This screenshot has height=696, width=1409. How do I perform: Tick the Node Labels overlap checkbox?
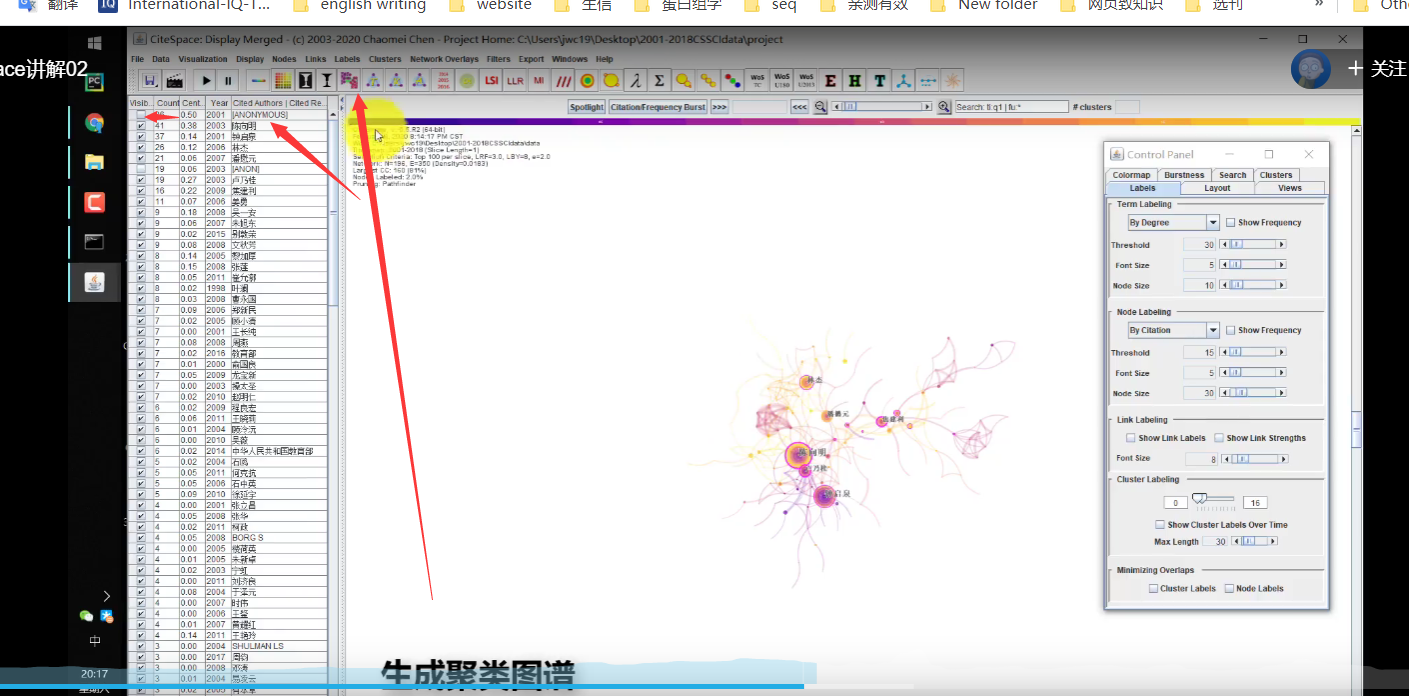[x=1229, y=589]
